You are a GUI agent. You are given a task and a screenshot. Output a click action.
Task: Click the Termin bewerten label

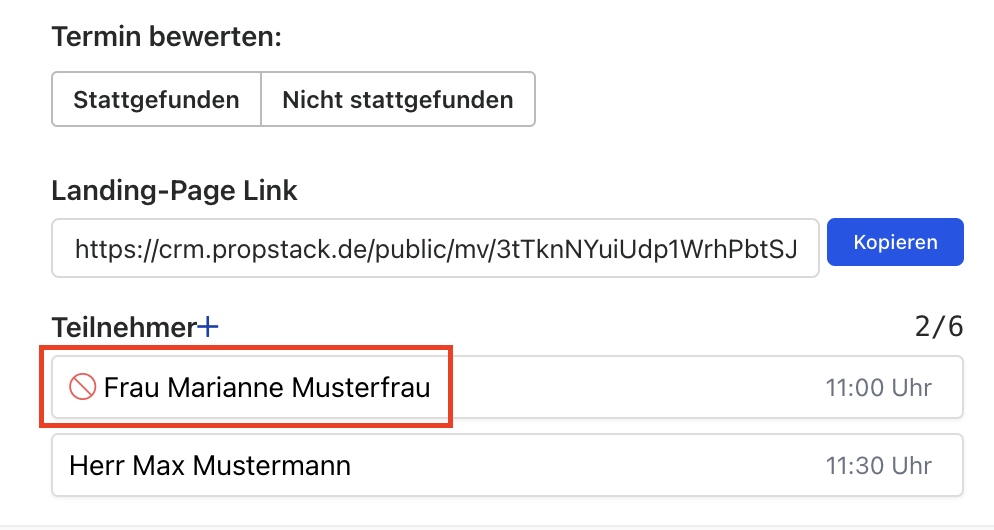(167, 37)
